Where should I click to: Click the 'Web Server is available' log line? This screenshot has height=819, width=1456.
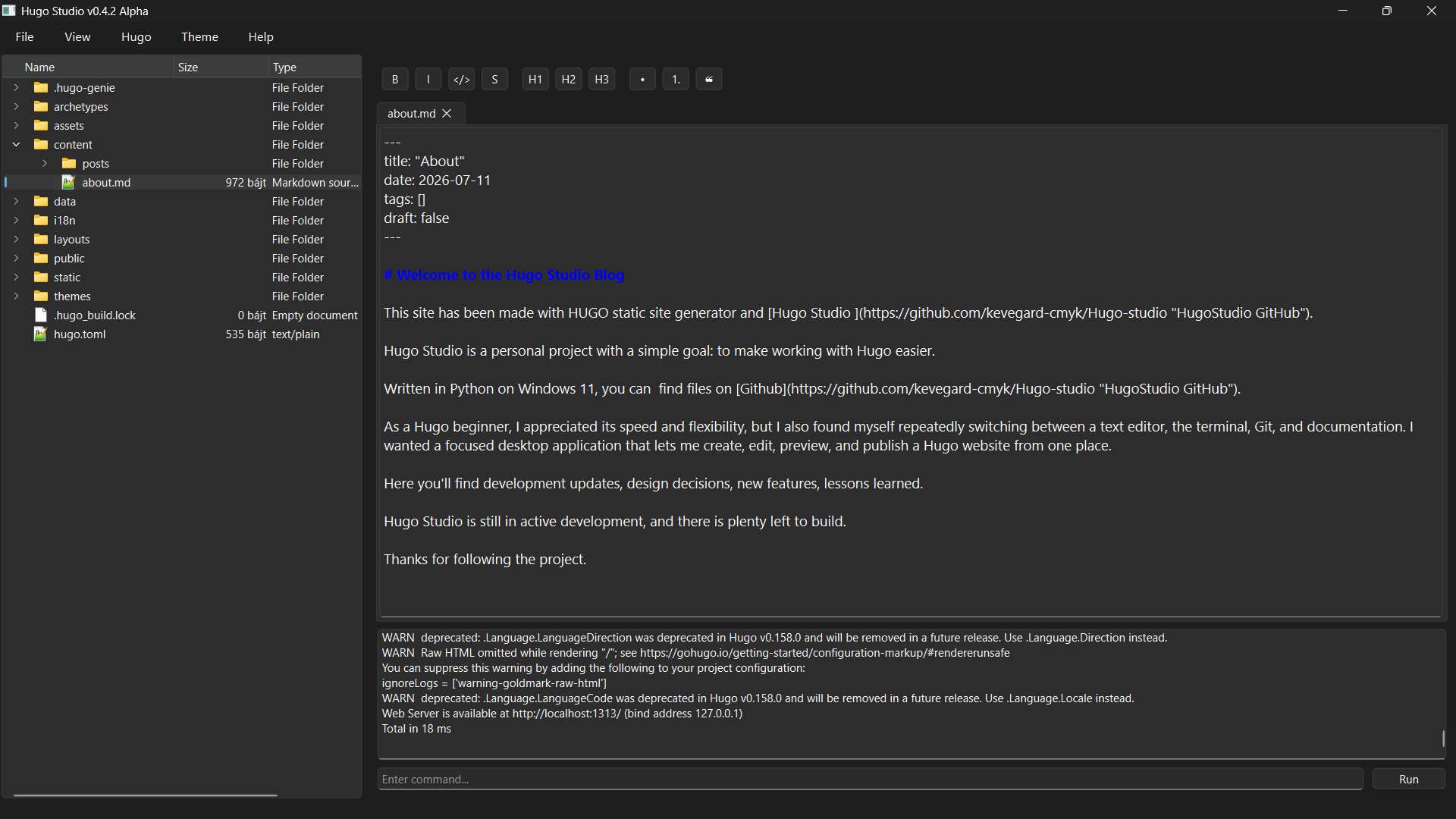(562, 713)
